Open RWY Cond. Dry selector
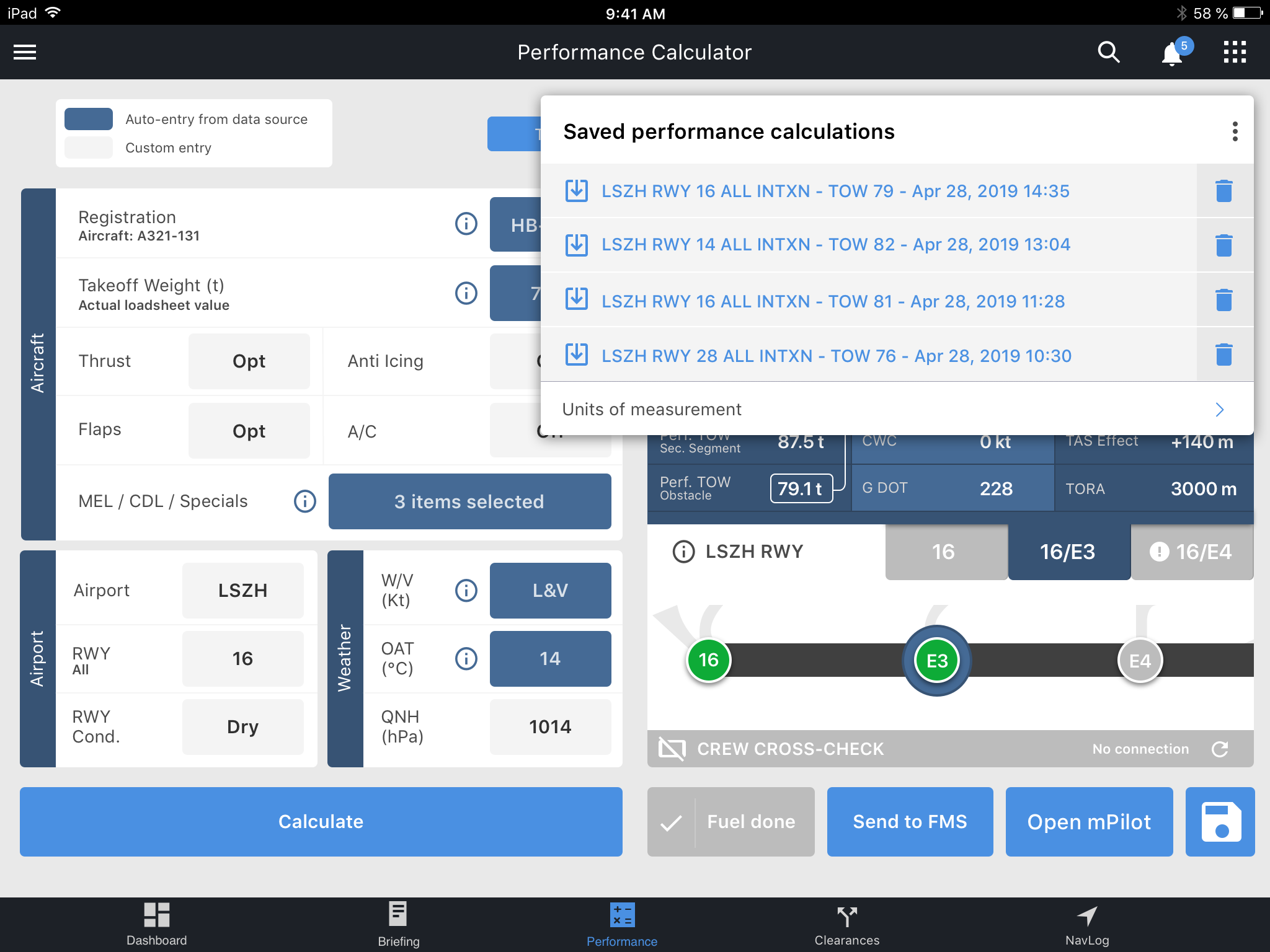Screen dimensions: 1270x952 tap(242, 727)
